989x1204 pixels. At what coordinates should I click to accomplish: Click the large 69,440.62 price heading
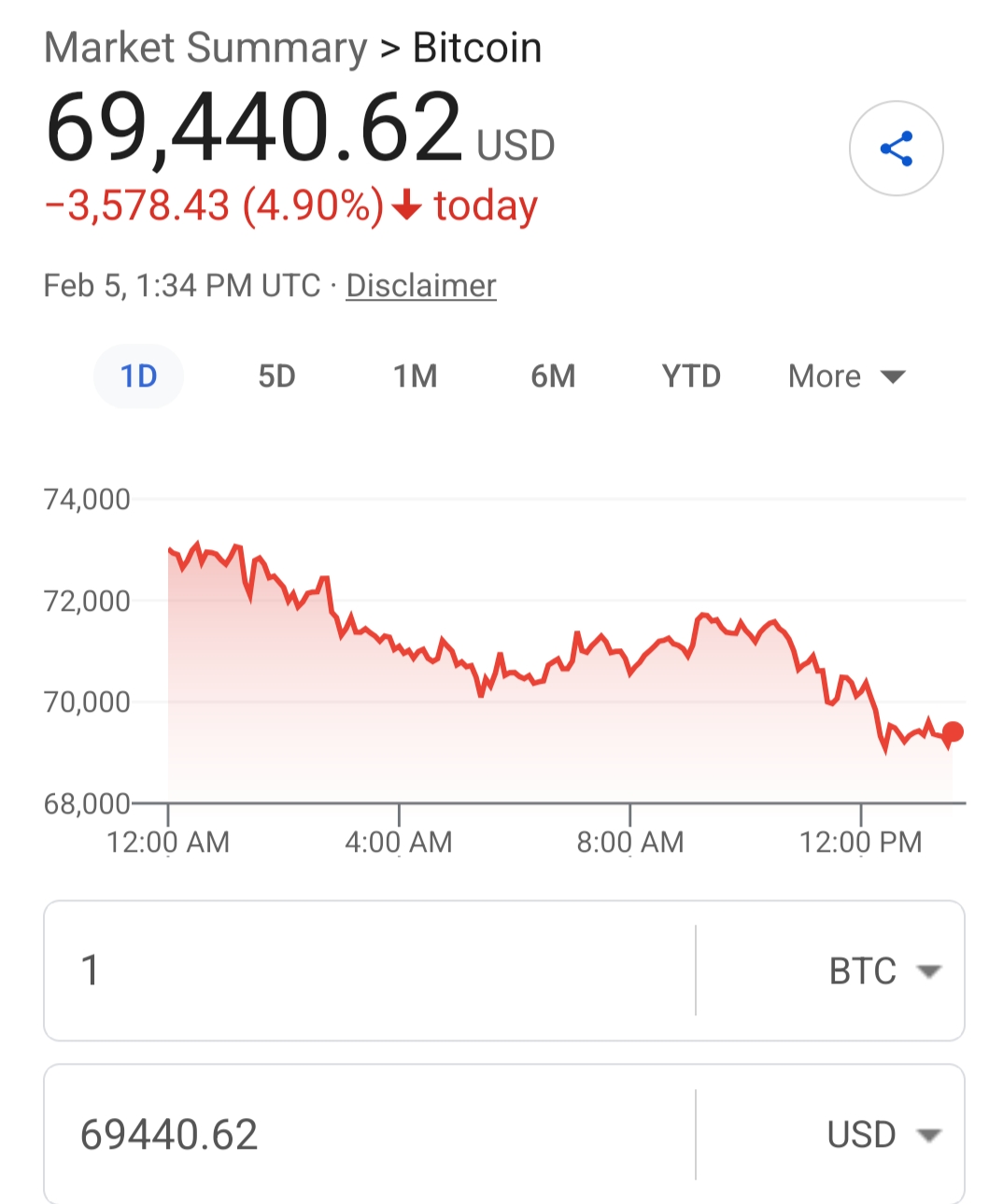pos(254,128)
